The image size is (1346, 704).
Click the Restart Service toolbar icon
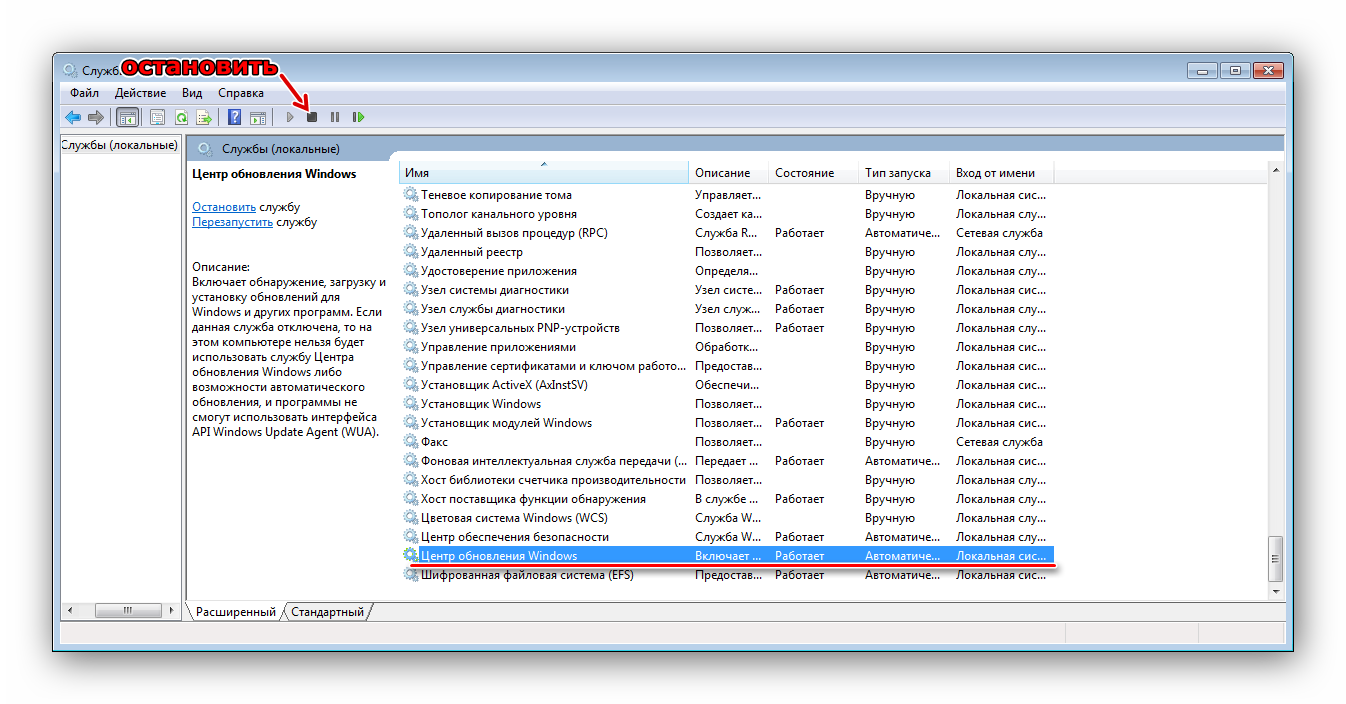tap(358, 117)
